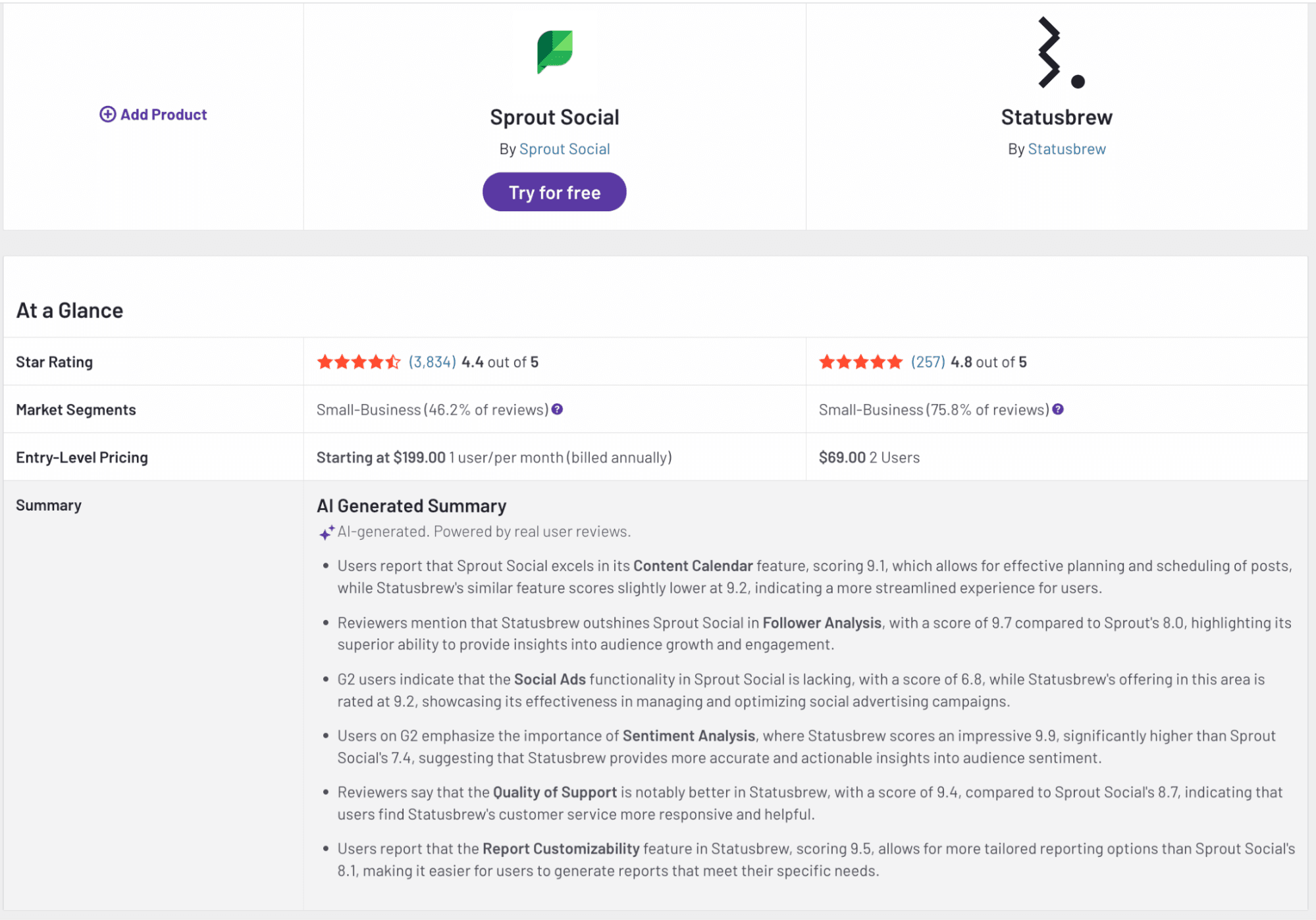Click the Add Product link
1316x920 pixels.
coord(163,115)
